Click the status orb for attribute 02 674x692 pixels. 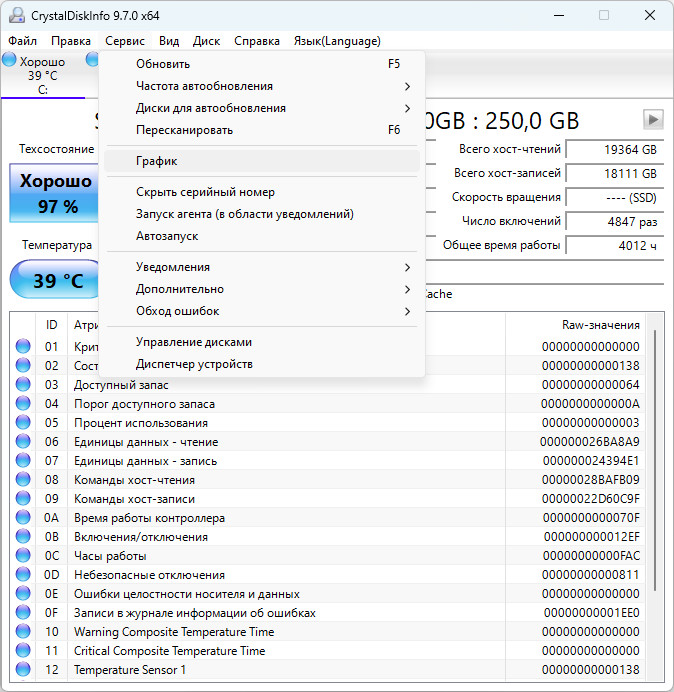tap(23, 365)
